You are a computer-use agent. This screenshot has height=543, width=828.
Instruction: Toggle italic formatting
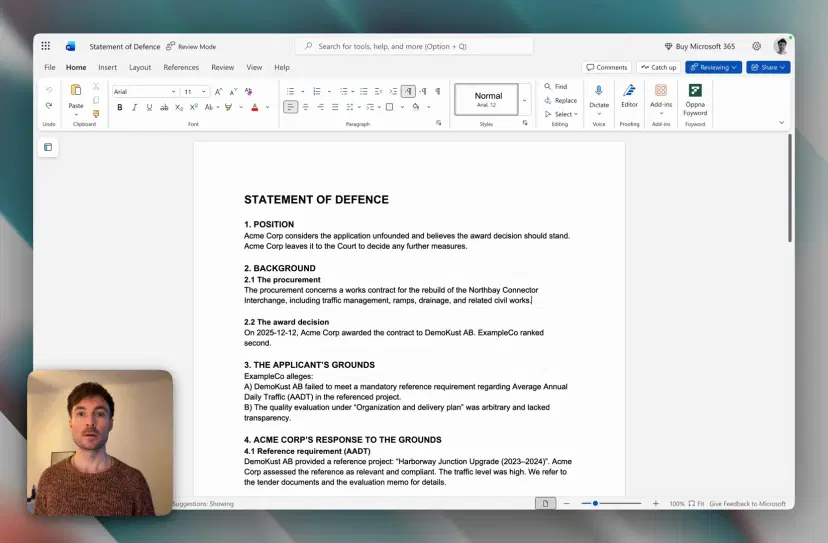click(x=135, y=107)
